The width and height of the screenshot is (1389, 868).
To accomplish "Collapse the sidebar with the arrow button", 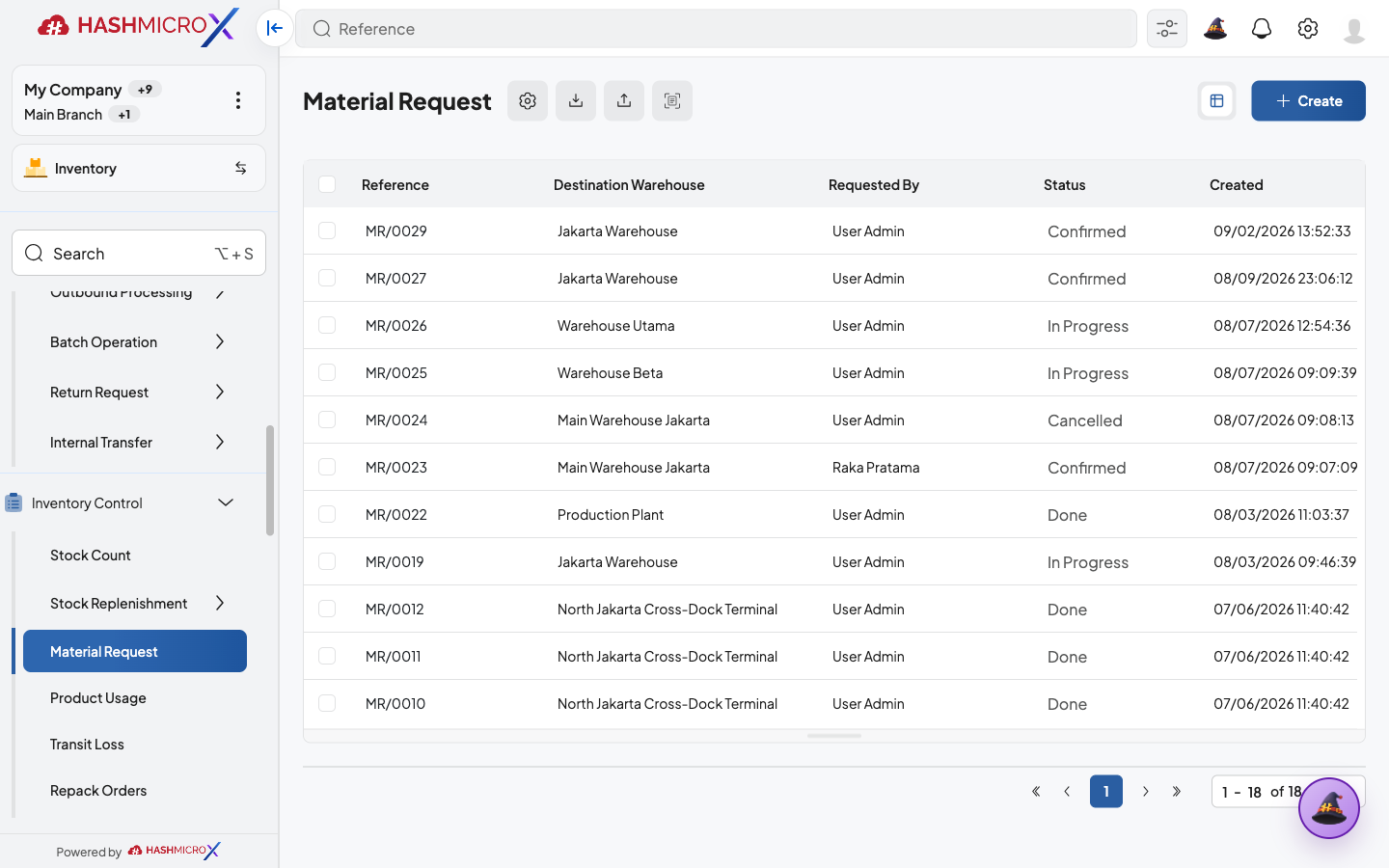I will (x=275, y=28).
